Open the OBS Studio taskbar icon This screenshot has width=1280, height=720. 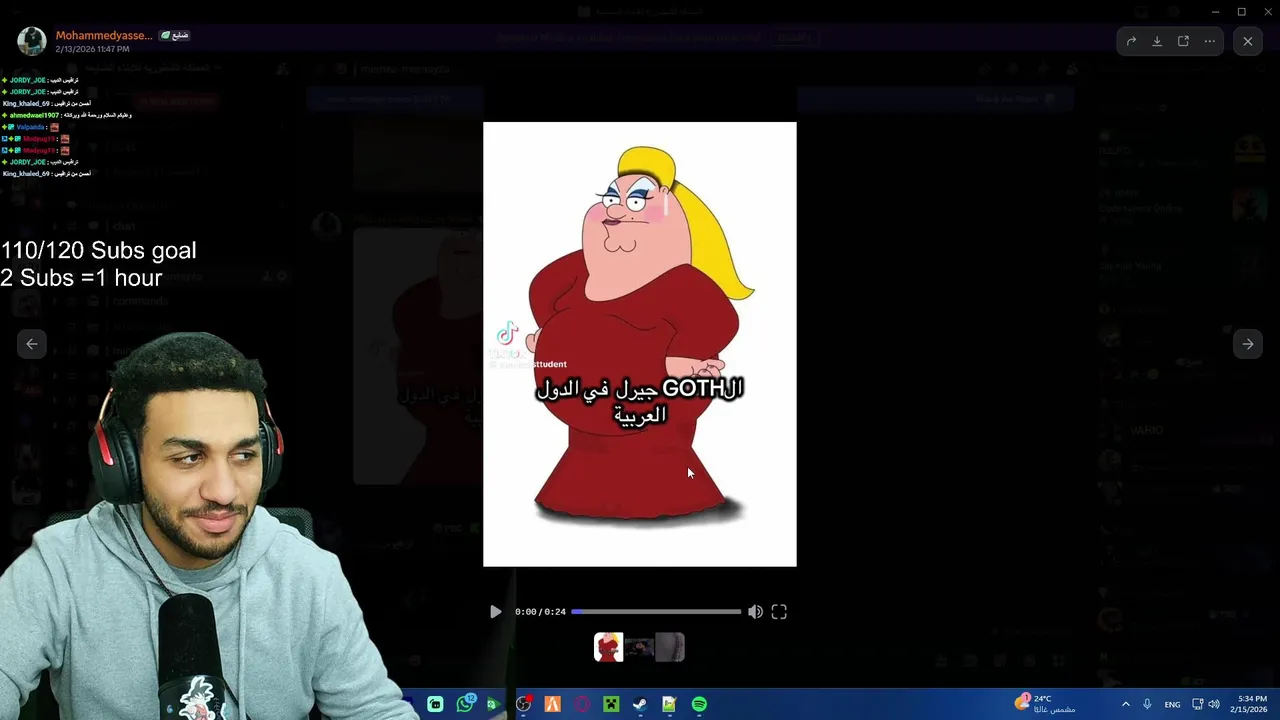point(523,704)
